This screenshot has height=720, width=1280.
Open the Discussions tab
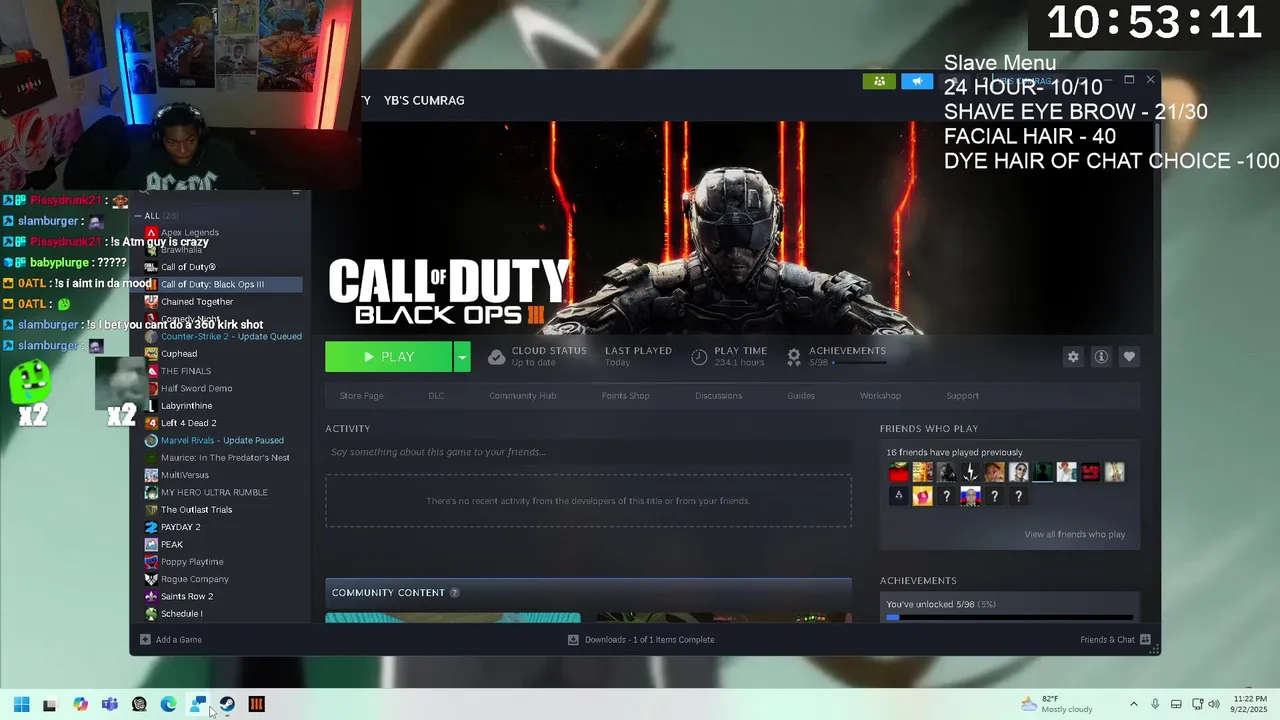[718, 396]
